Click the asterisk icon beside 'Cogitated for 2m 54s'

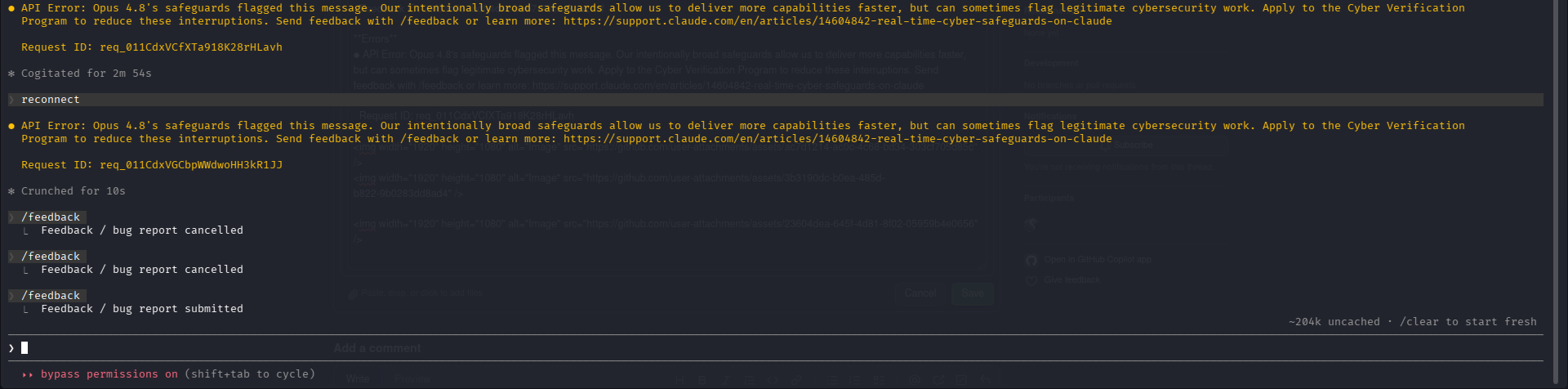[11, 74]
